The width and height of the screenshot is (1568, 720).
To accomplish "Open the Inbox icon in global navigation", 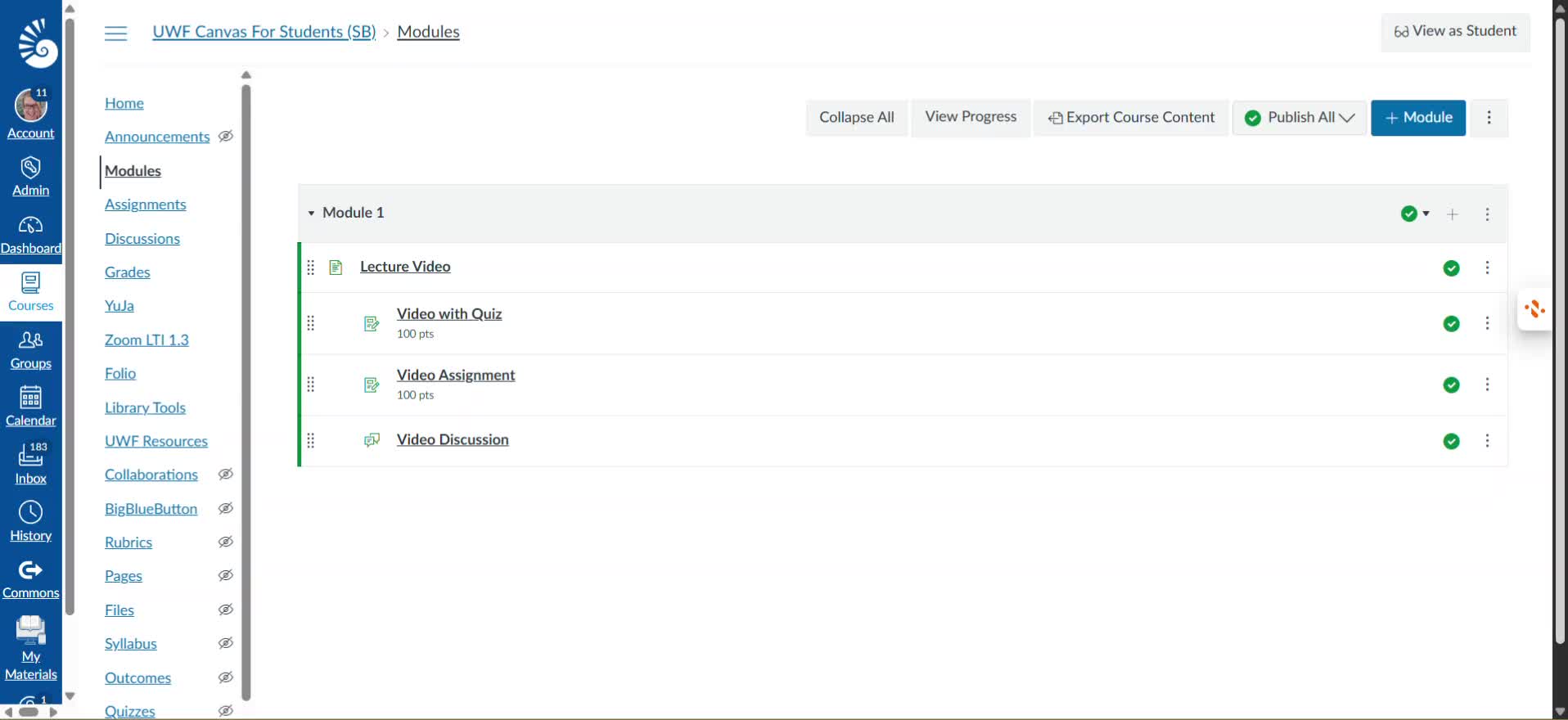I will click(30, 455).
